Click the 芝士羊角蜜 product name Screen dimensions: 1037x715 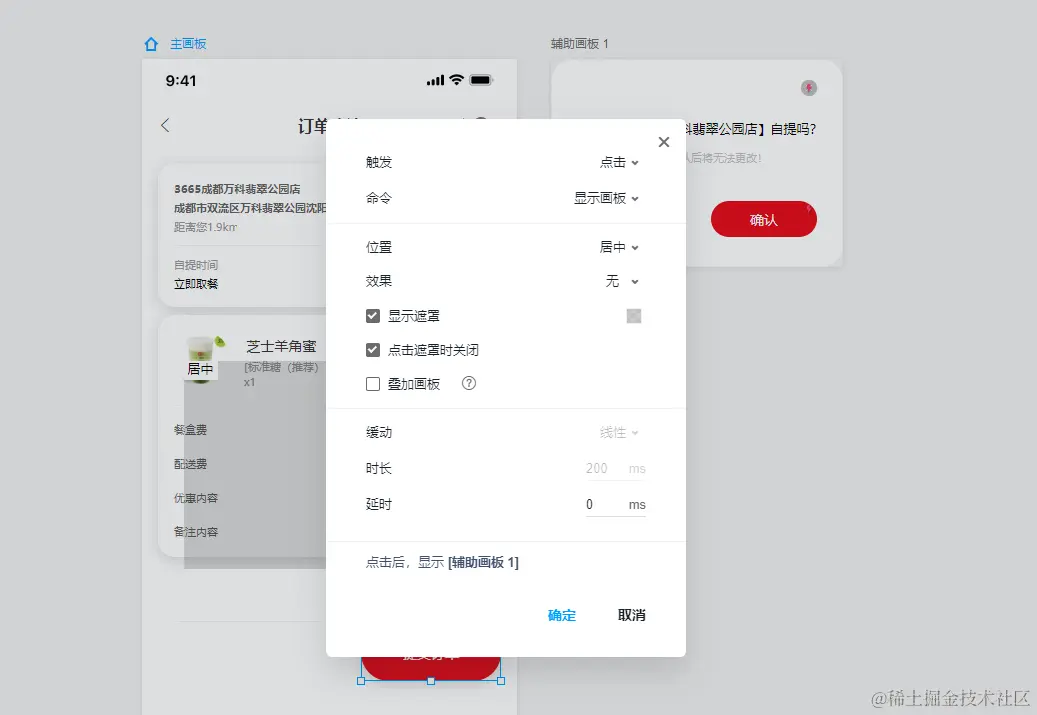point(281,346)
